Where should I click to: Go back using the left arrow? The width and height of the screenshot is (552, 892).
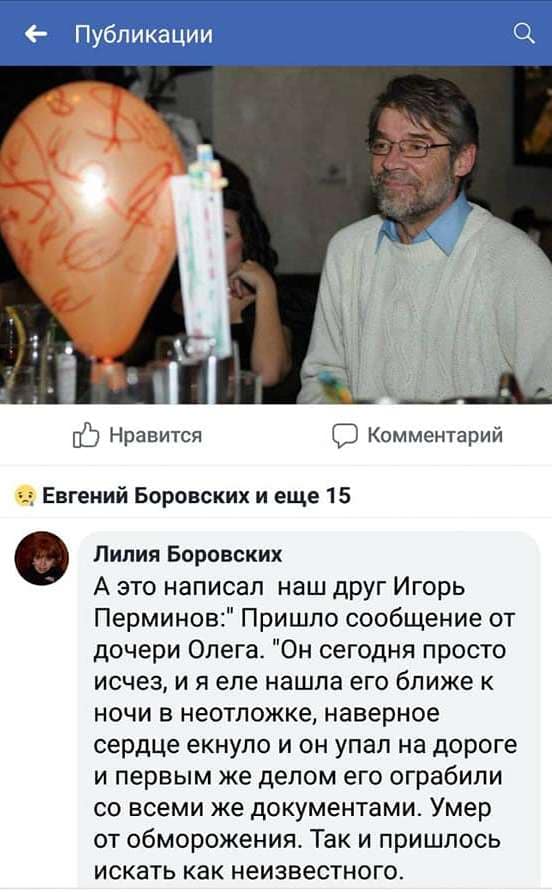(36, 34)
